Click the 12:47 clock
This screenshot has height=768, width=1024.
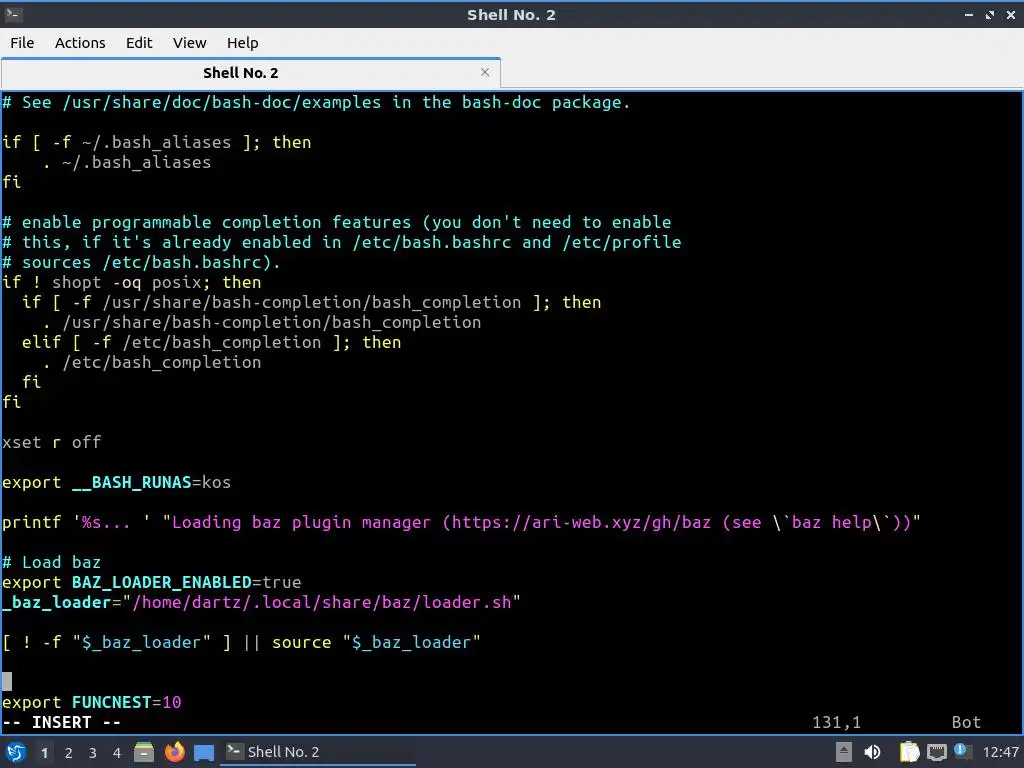click(x=1000, y=752)
